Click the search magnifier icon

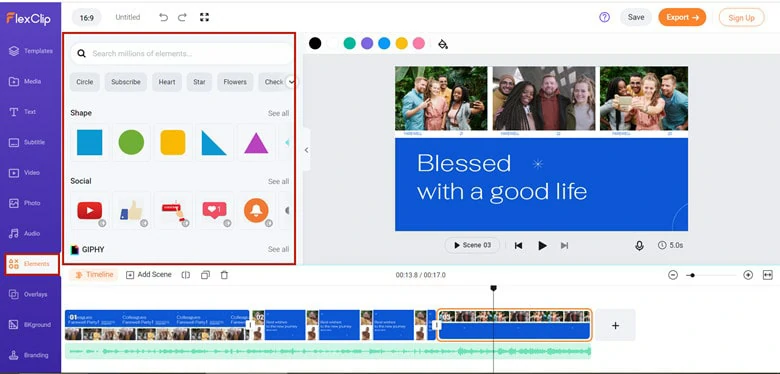(x=82, y=53)
